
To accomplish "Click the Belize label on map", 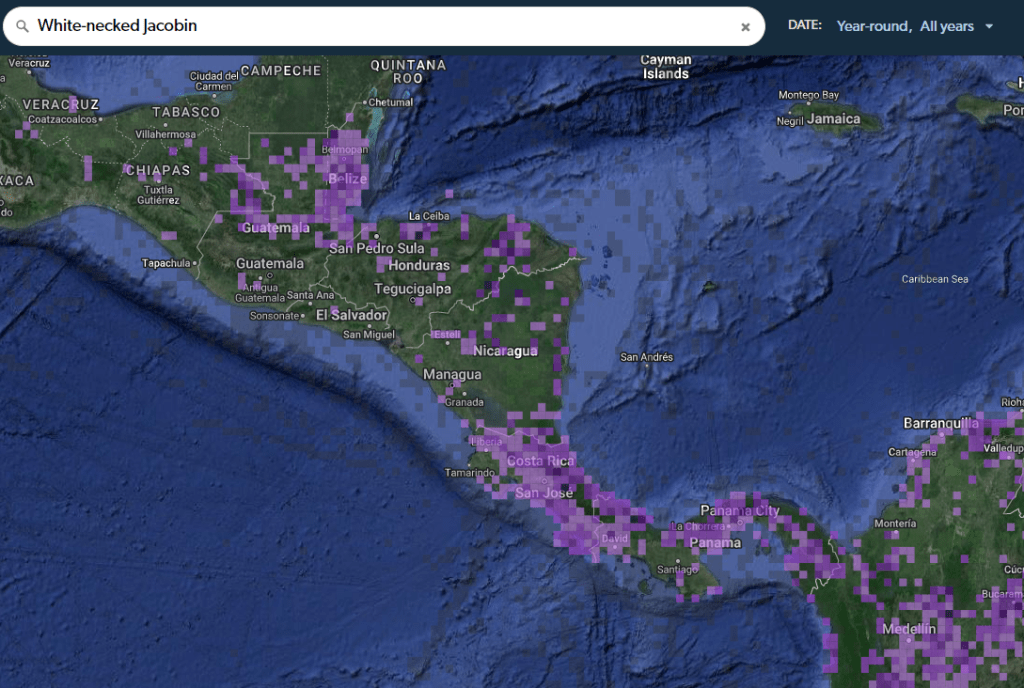I will click(347, 179).
